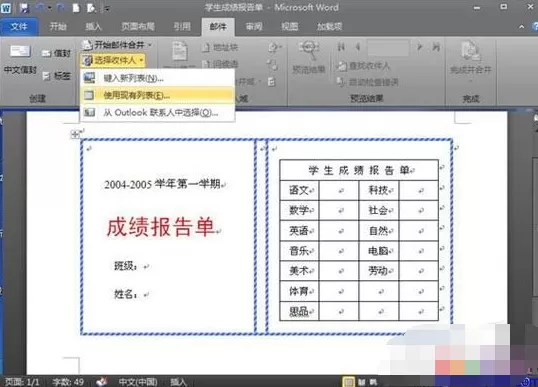Image resolution: width=538 pixels, height=387 pixels.
Task: Select Full Screen Reading view button
Action: pos(362,382)
